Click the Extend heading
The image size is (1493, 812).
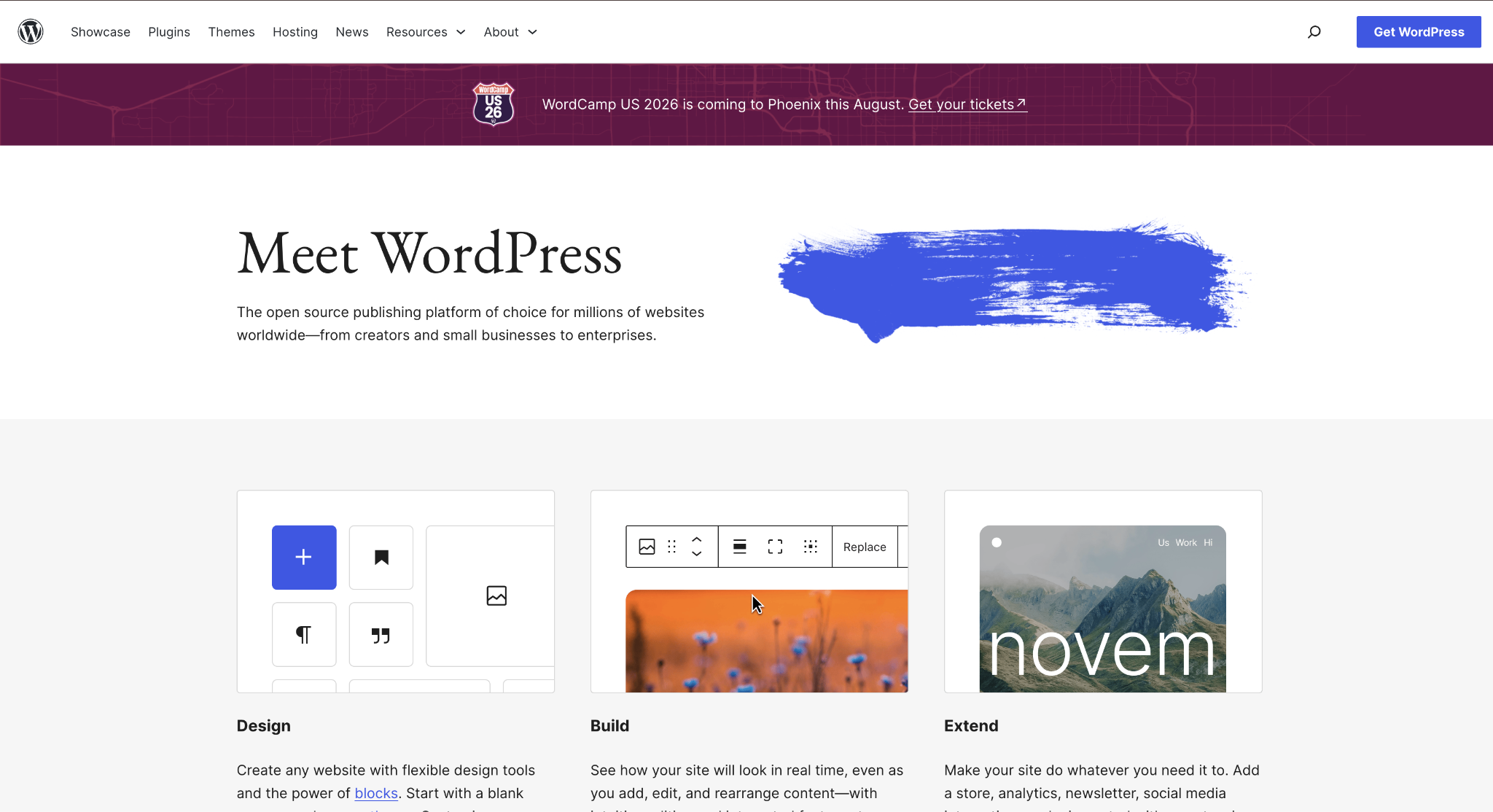[971, 726]
